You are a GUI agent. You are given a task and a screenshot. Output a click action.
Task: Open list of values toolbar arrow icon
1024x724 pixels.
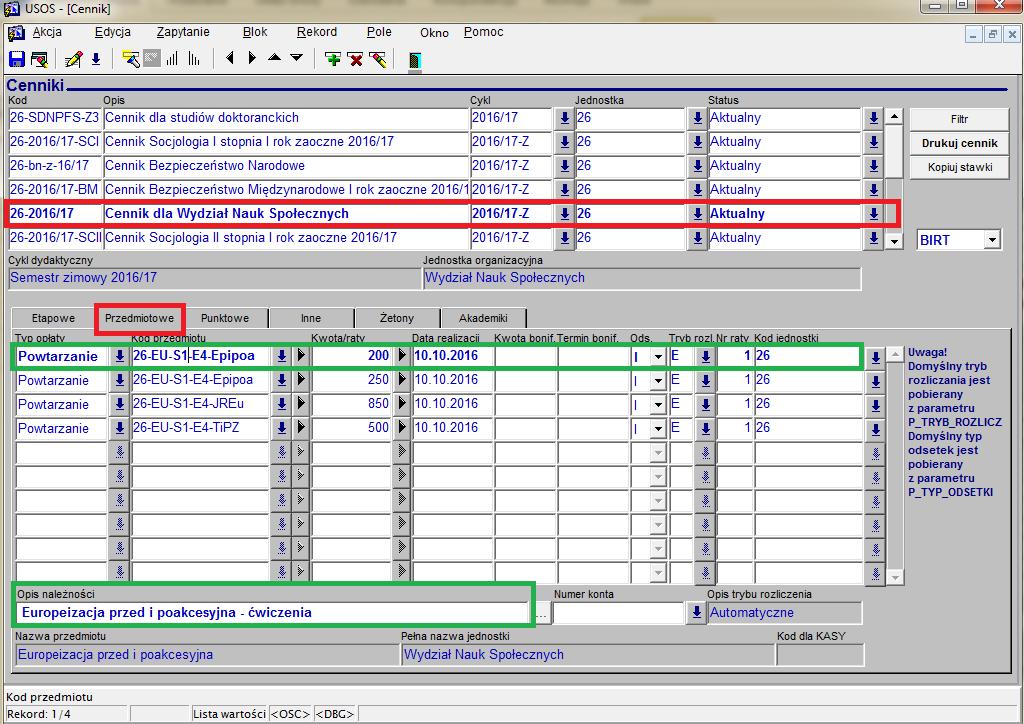(96, 59)
